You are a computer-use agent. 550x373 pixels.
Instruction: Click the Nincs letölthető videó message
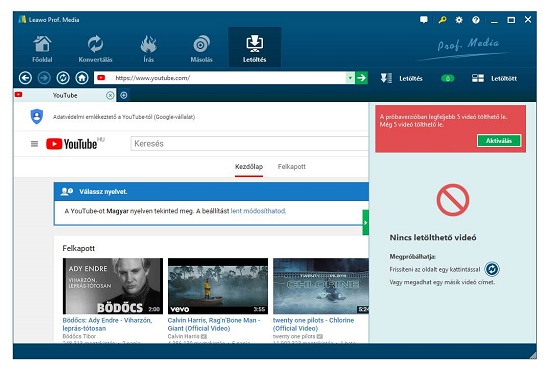tap(433, 238)
